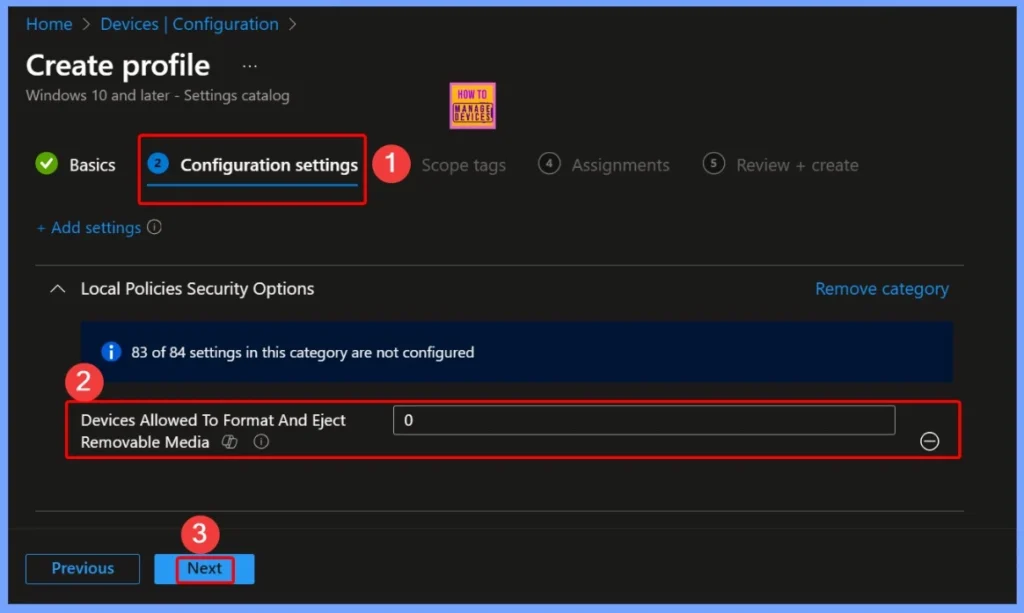Focus the Devices Allowed To Format value field

643,421
